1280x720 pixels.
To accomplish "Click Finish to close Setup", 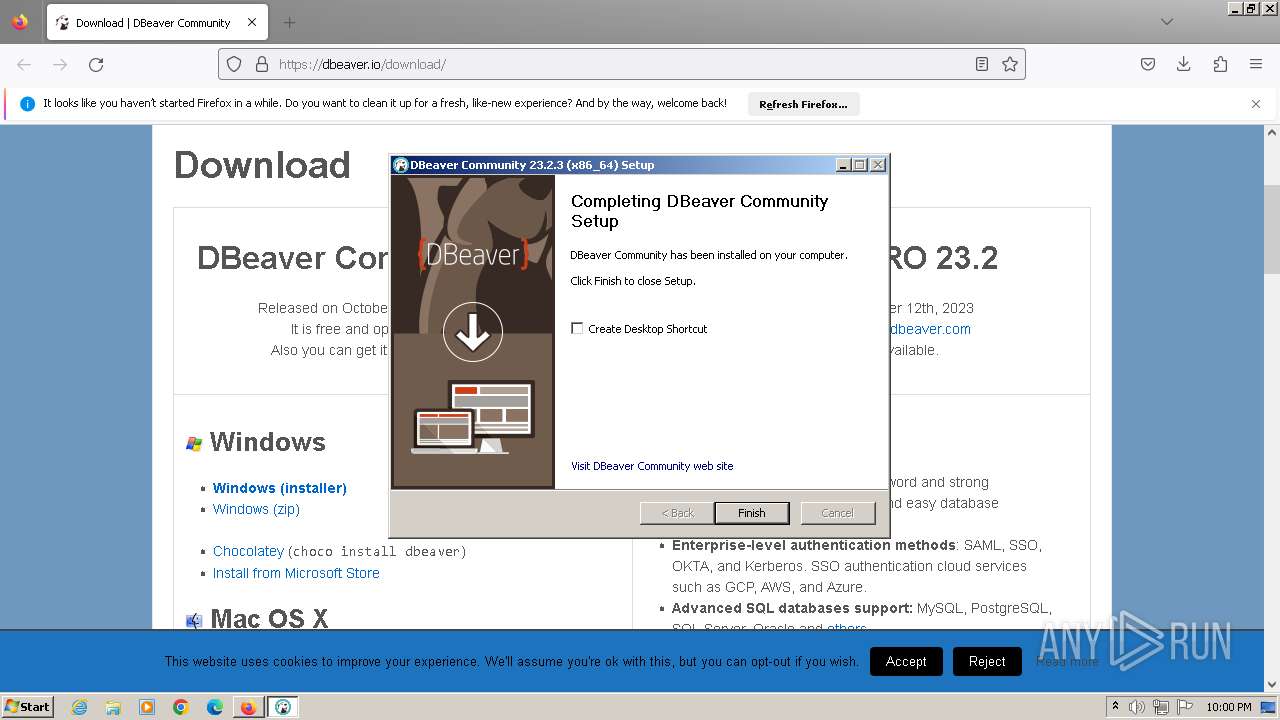I will coord(752,513).
